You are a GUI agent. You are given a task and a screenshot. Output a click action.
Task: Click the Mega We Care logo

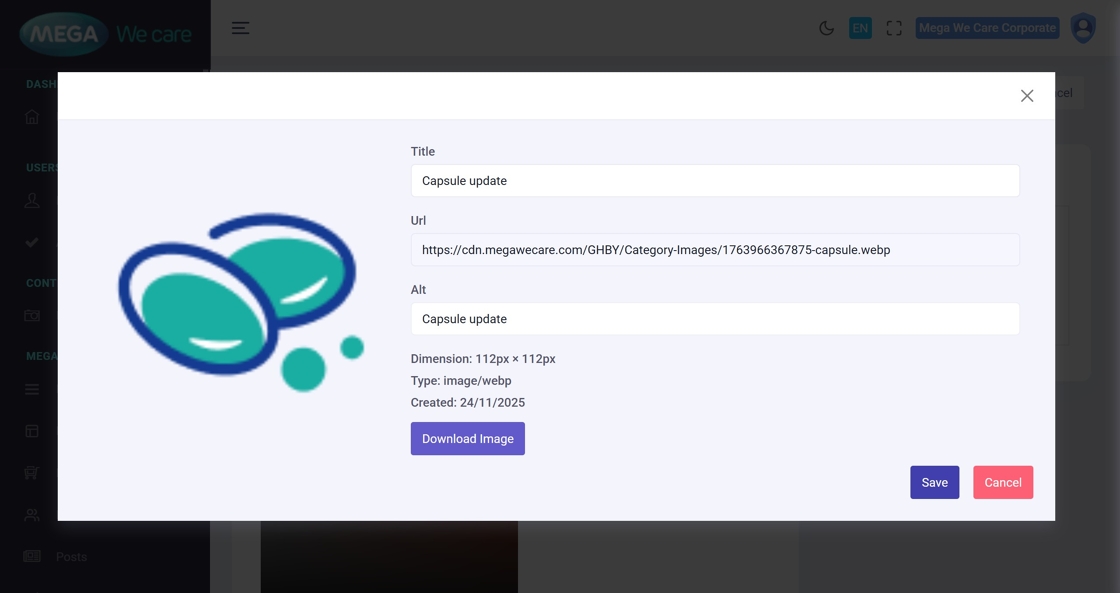click(105, 34)
